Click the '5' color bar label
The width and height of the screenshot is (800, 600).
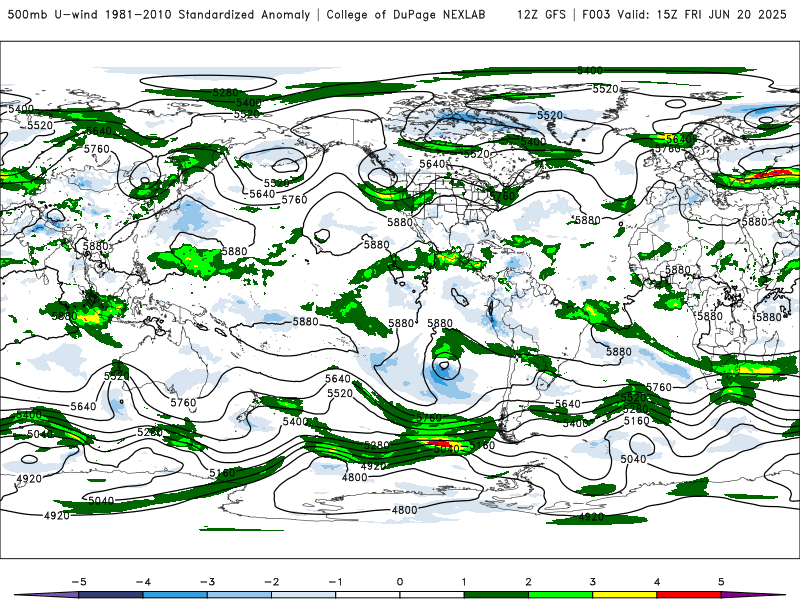point(721,582)
